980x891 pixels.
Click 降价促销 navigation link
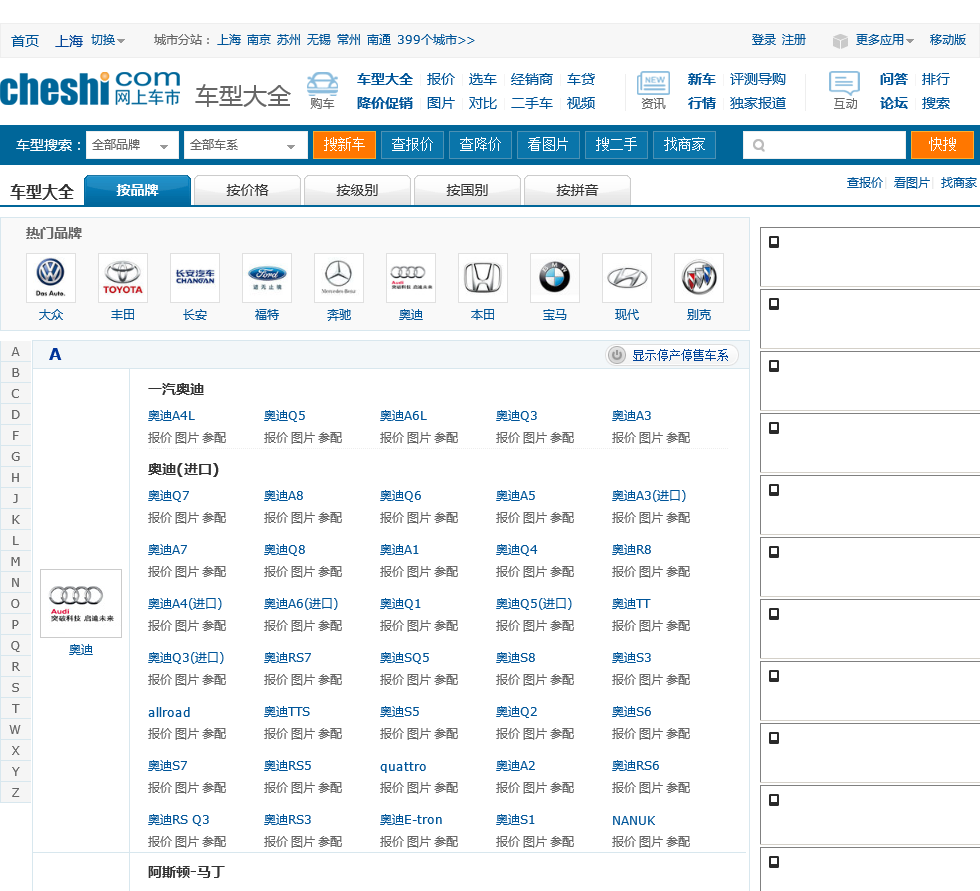tap(385, 103)
